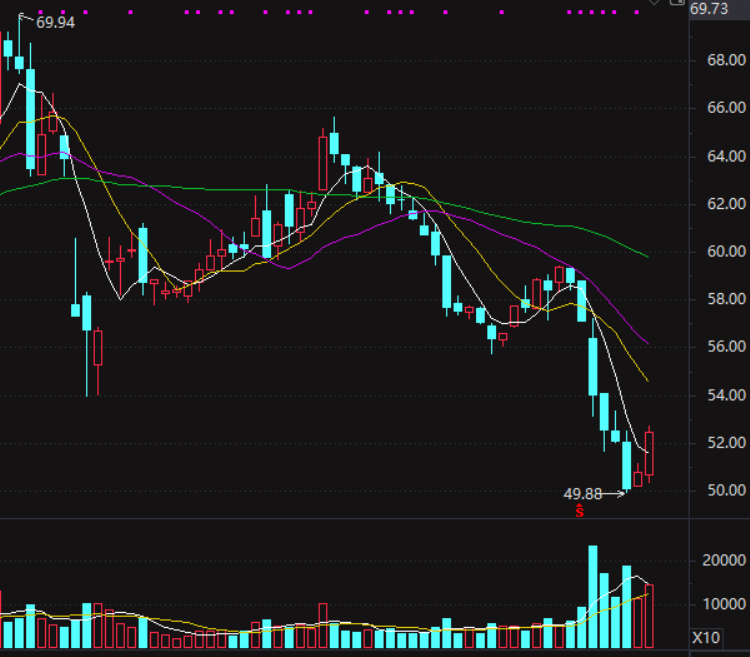Click the 69.73 value atop the price axis
Viewport: 750px width, 657px height.
(709, 9)
